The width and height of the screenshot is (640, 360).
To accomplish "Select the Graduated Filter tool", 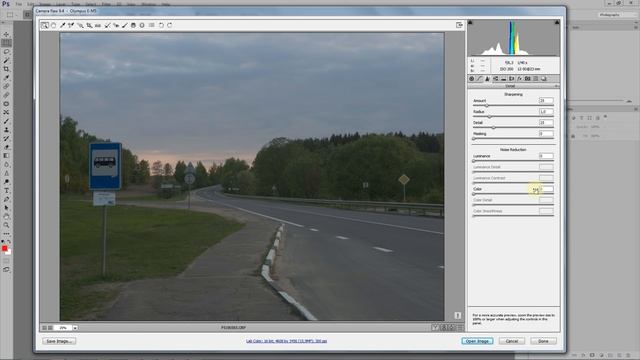I will point(133,25).
